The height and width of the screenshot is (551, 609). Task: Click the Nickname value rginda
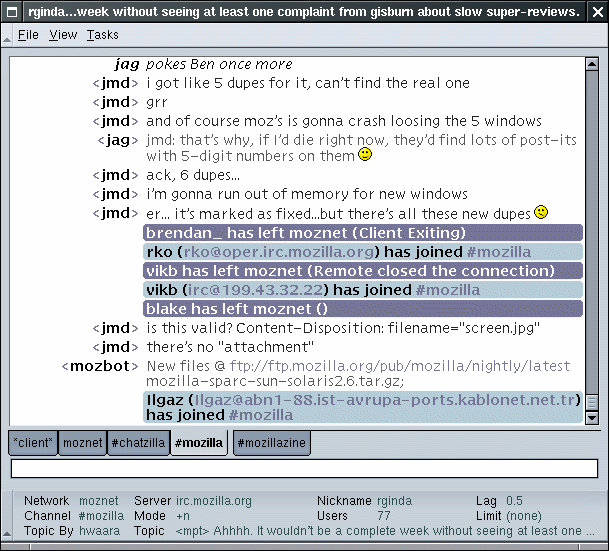pos(394,501)
